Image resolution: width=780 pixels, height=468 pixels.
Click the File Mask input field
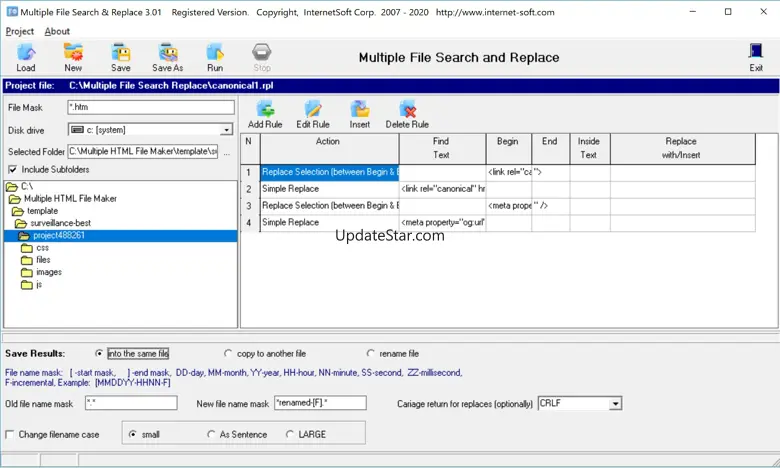[x=151, y=107]
